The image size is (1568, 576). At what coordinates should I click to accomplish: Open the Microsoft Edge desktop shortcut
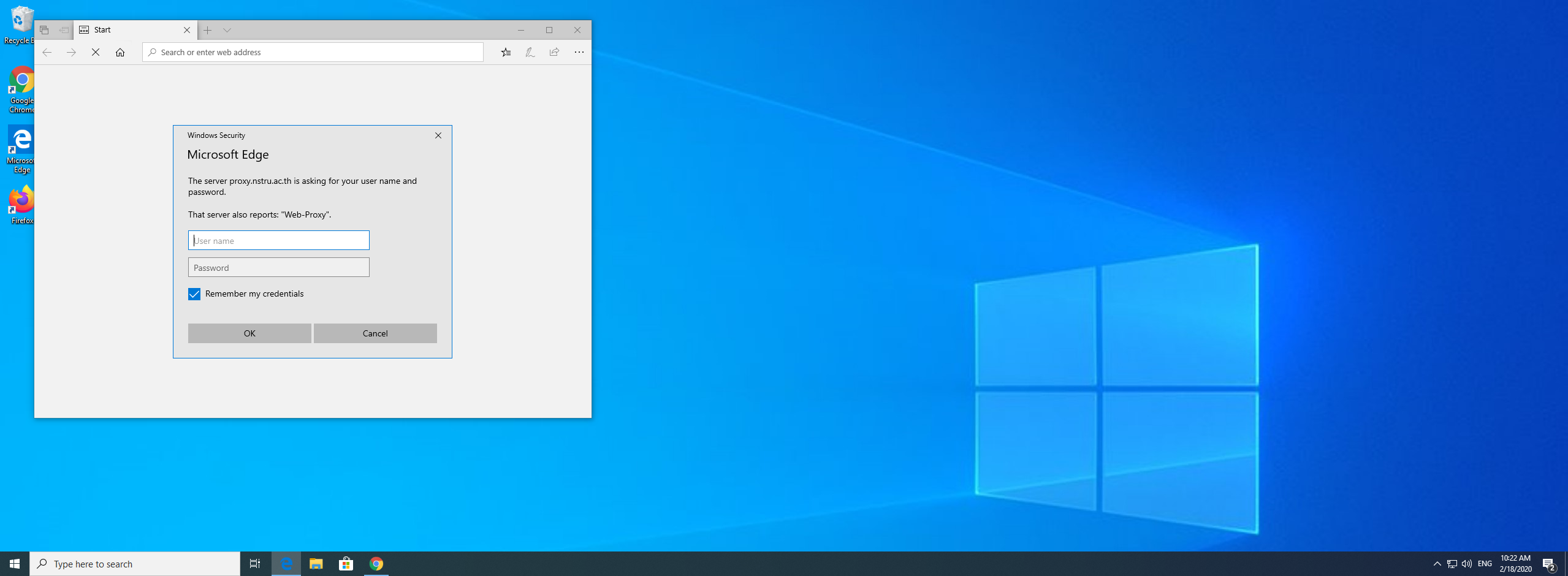pos(21,150)
